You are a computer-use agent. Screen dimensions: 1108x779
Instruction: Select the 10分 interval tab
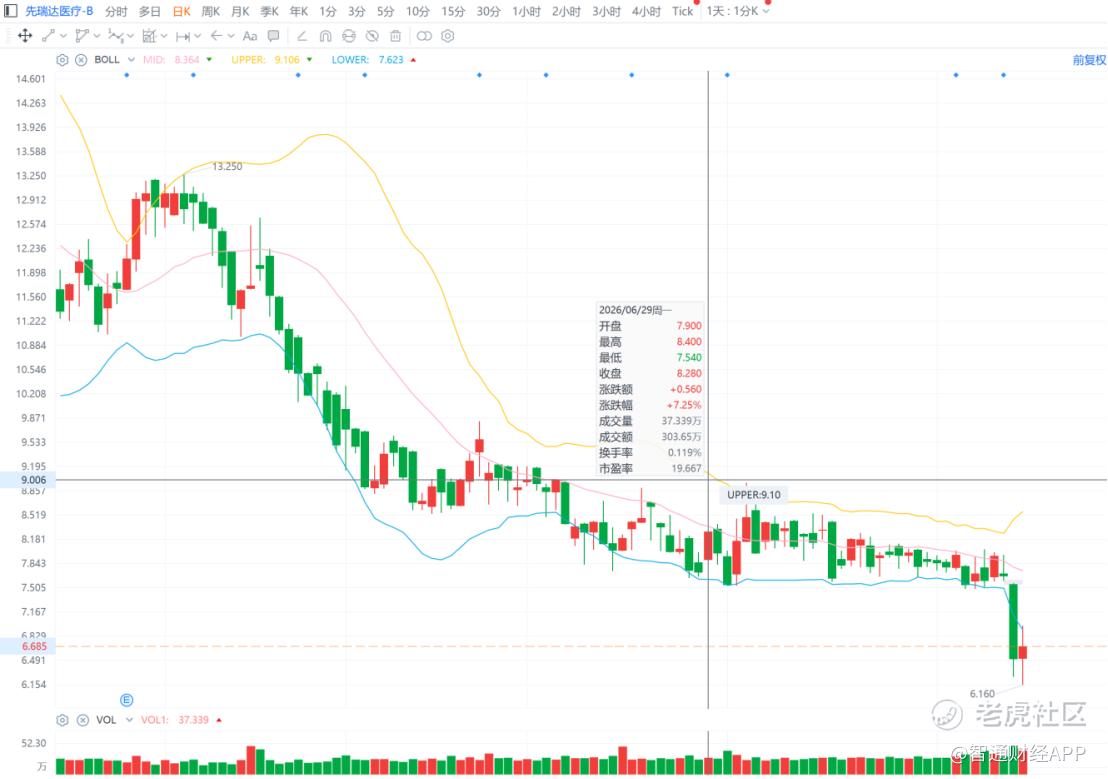(x=418, y=11)
